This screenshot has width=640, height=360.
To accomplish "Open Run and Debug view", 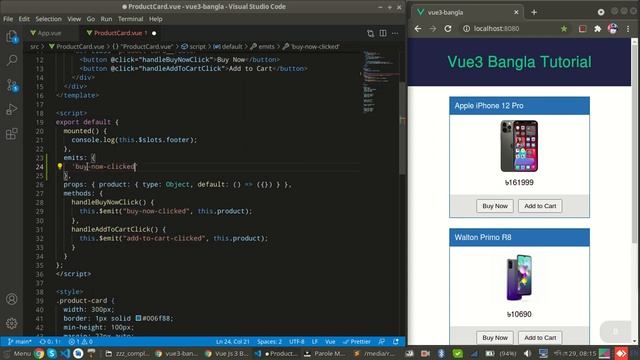I will click(12, 109).
